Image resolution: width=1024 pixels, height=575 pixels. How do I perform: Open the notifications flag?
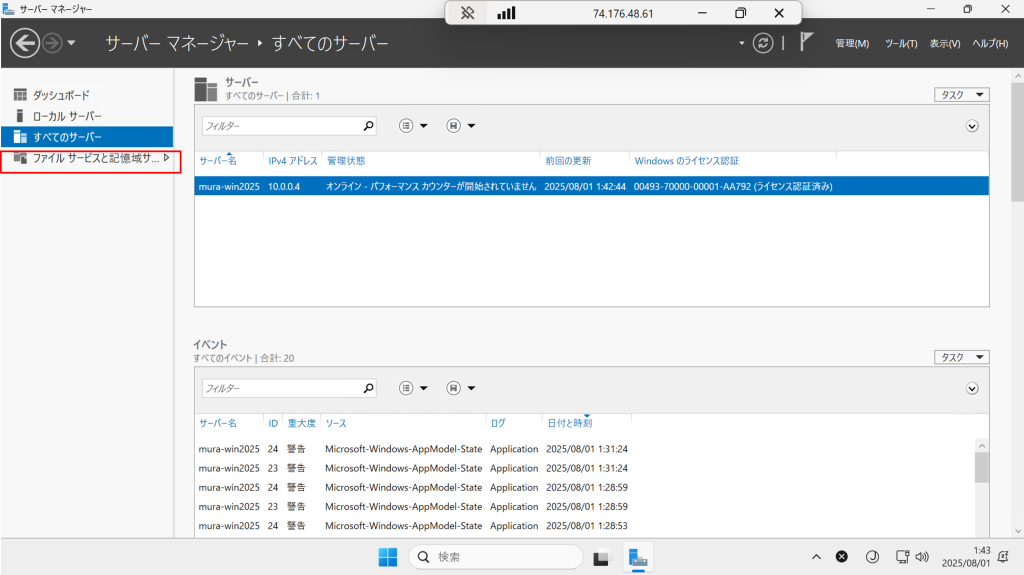(x=807, y=42)
